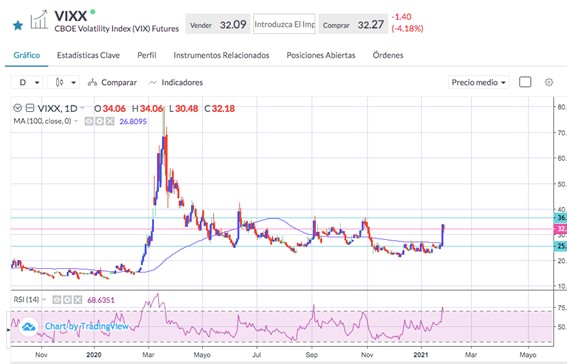Click the pink current price label on price axis
Screen dimensions: 567x364
click(x=560, y=229)
